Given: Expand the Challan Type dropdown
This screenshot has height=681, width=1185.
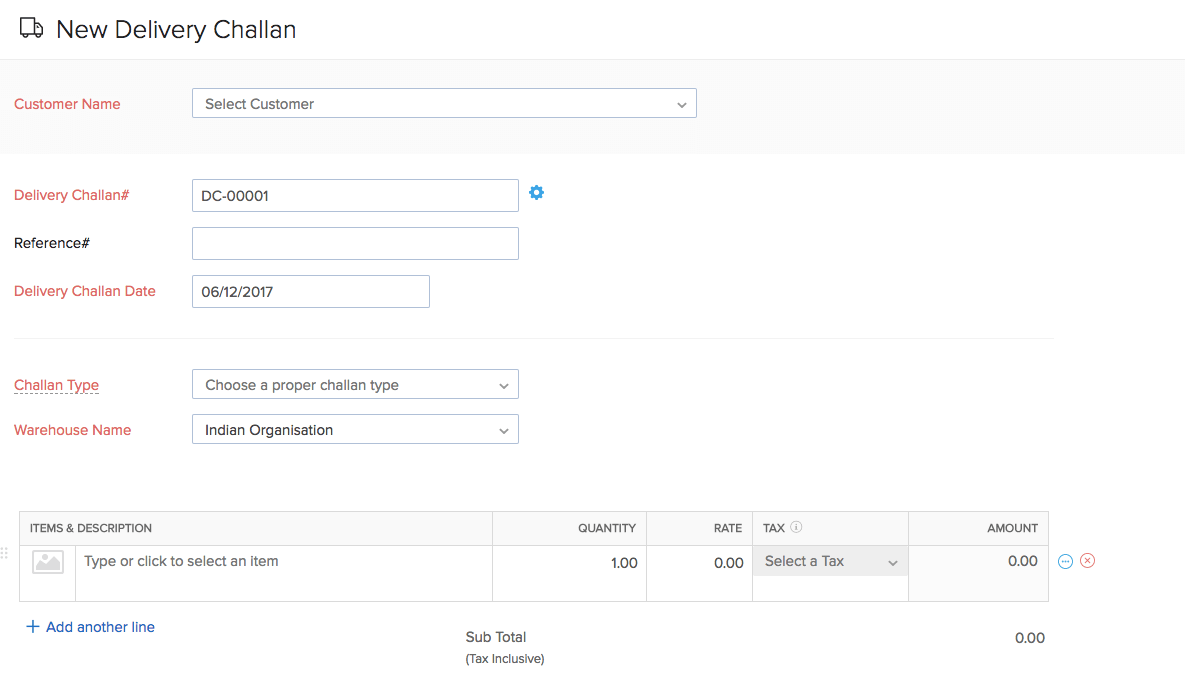Looking at the screenshot, I should (x=355, y=385).
